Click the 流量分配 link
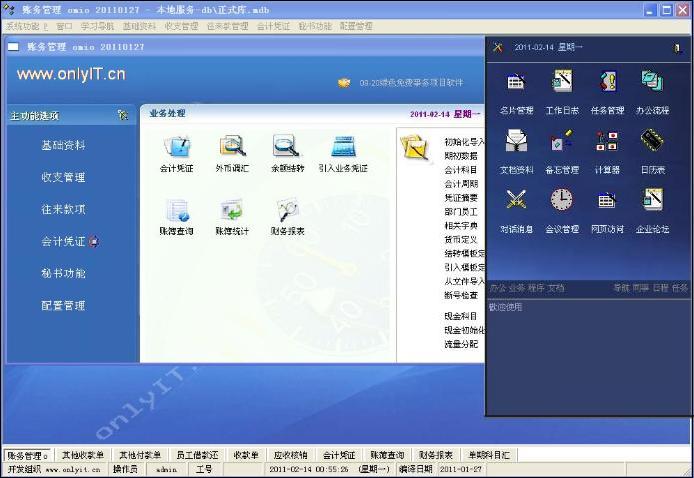 coord(461,344)
